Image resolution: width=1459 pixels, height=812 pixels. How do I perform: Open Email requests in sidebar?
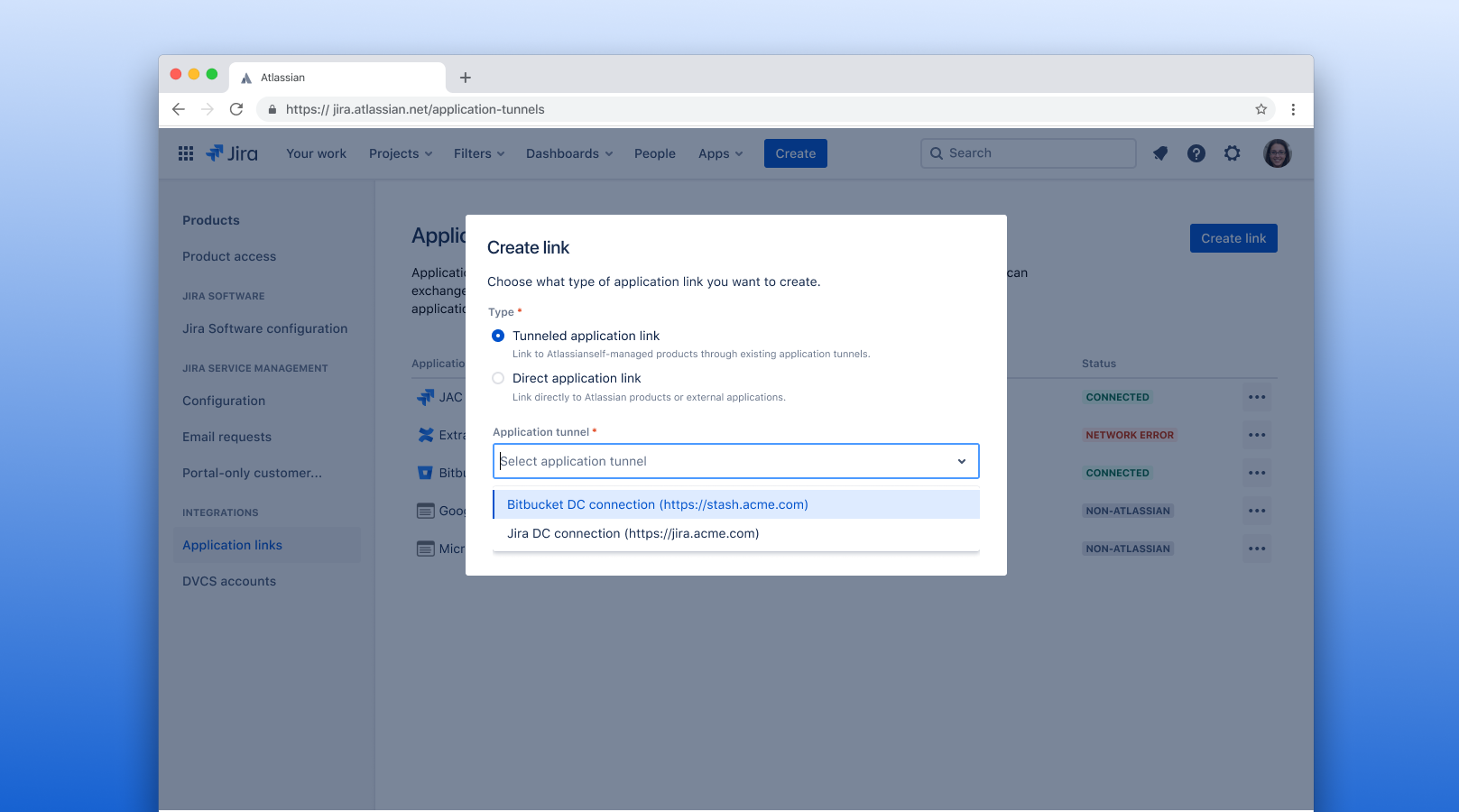click(226, 437)
